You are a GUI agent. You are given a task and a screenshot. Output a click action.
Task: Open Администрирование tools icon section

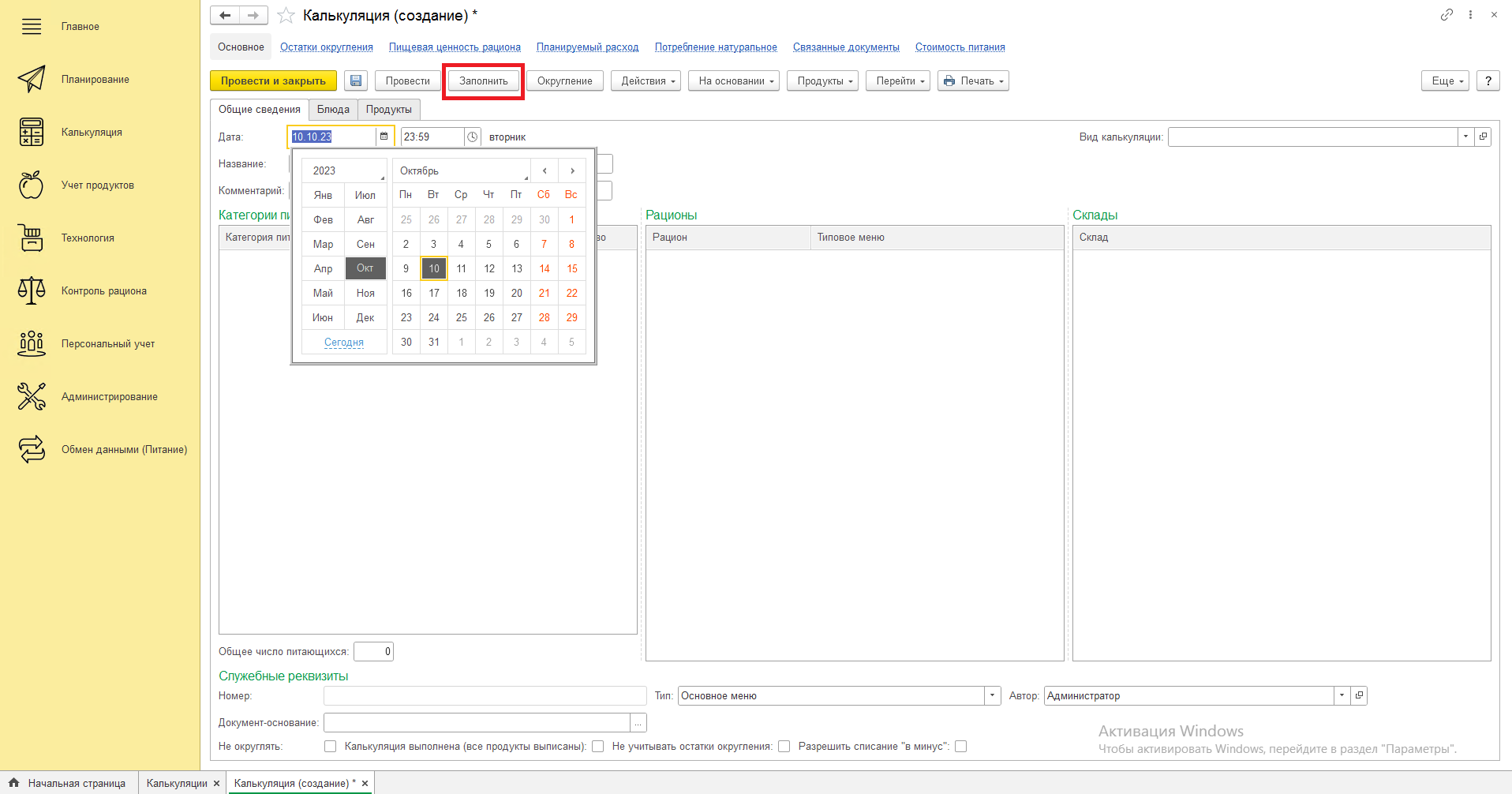tap(32, 396)
